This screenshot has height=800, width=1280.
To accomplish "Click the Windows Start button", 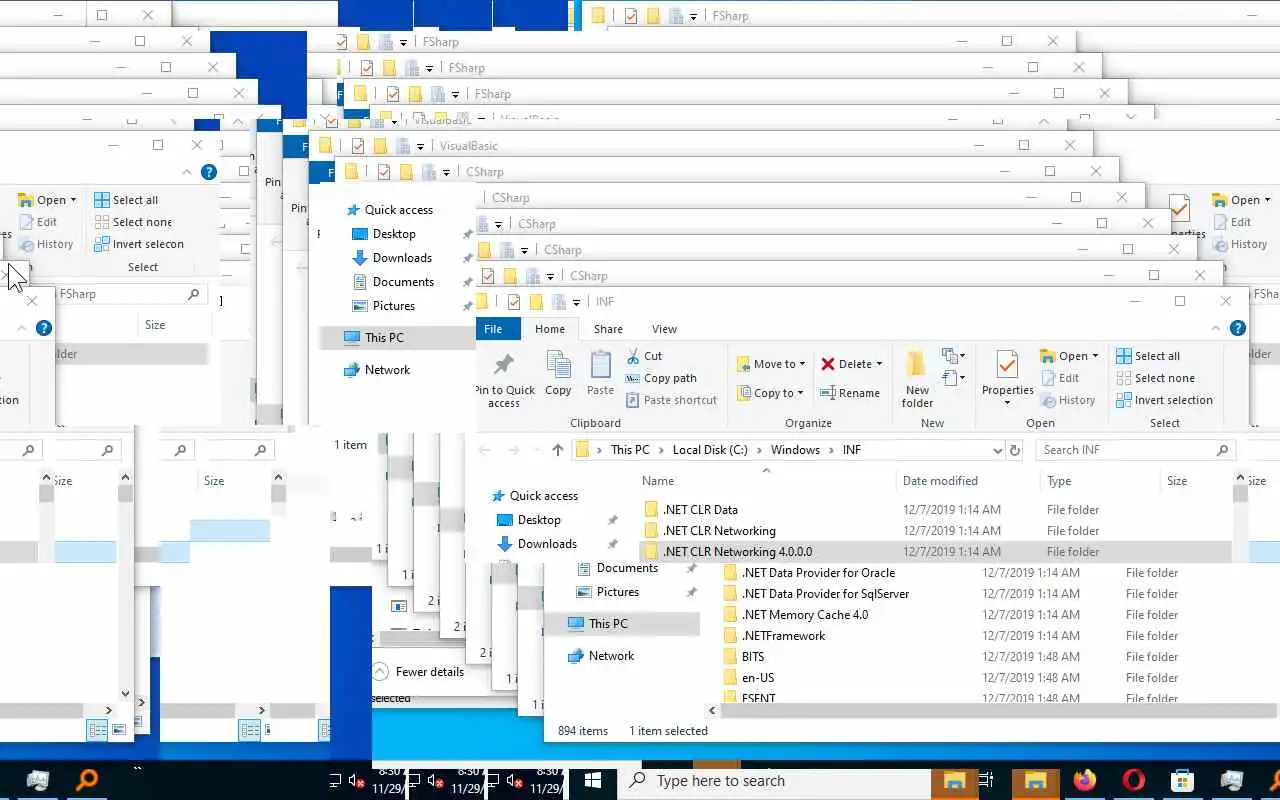I will point(592,780).
